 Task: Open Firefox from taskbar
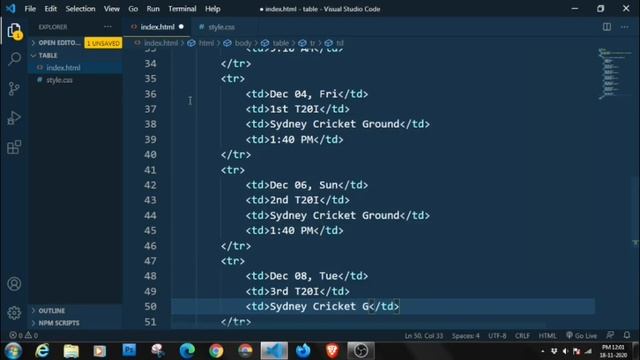(303, 351)
